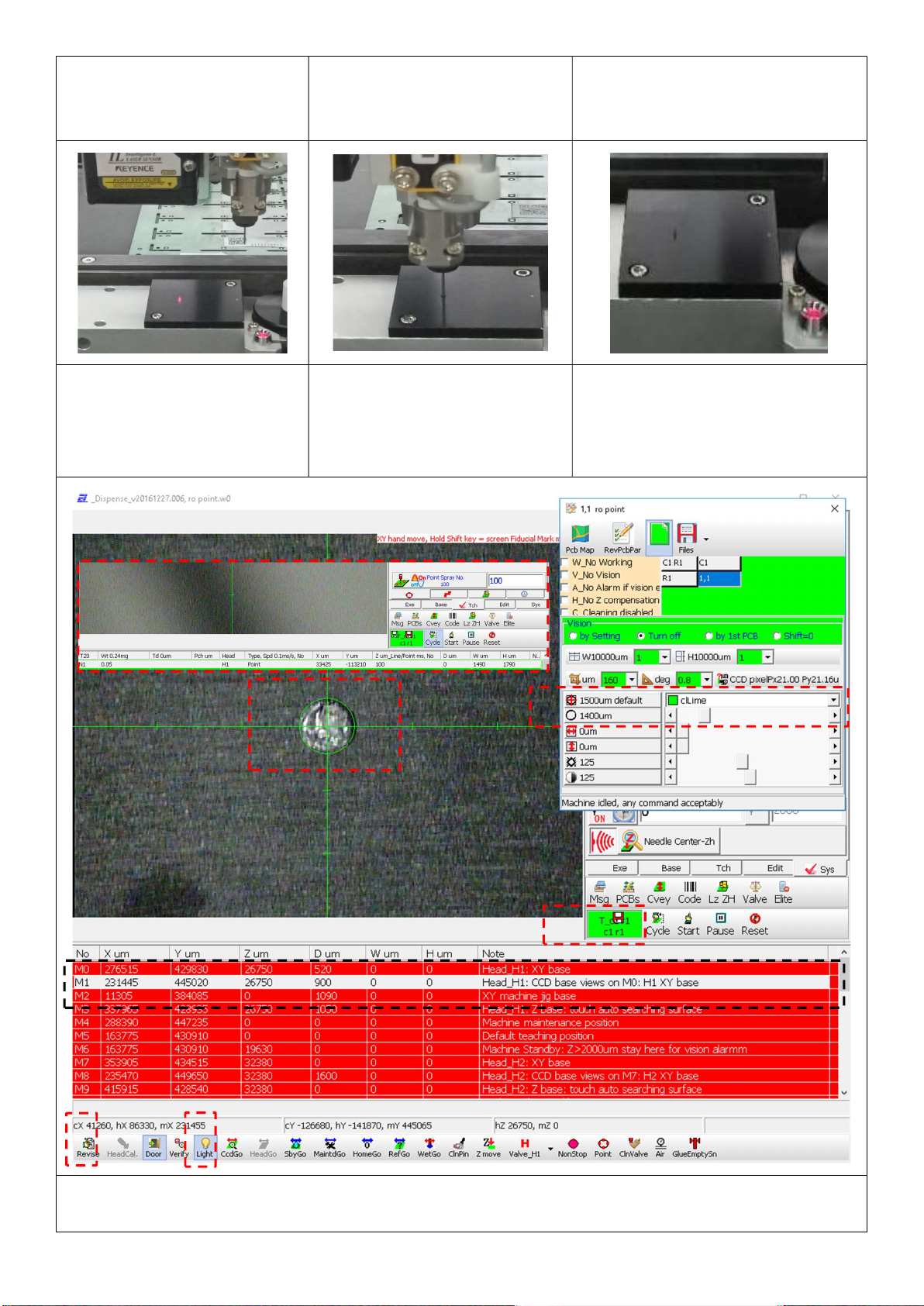Select the 'by 1st PCB' radio button

709,636
